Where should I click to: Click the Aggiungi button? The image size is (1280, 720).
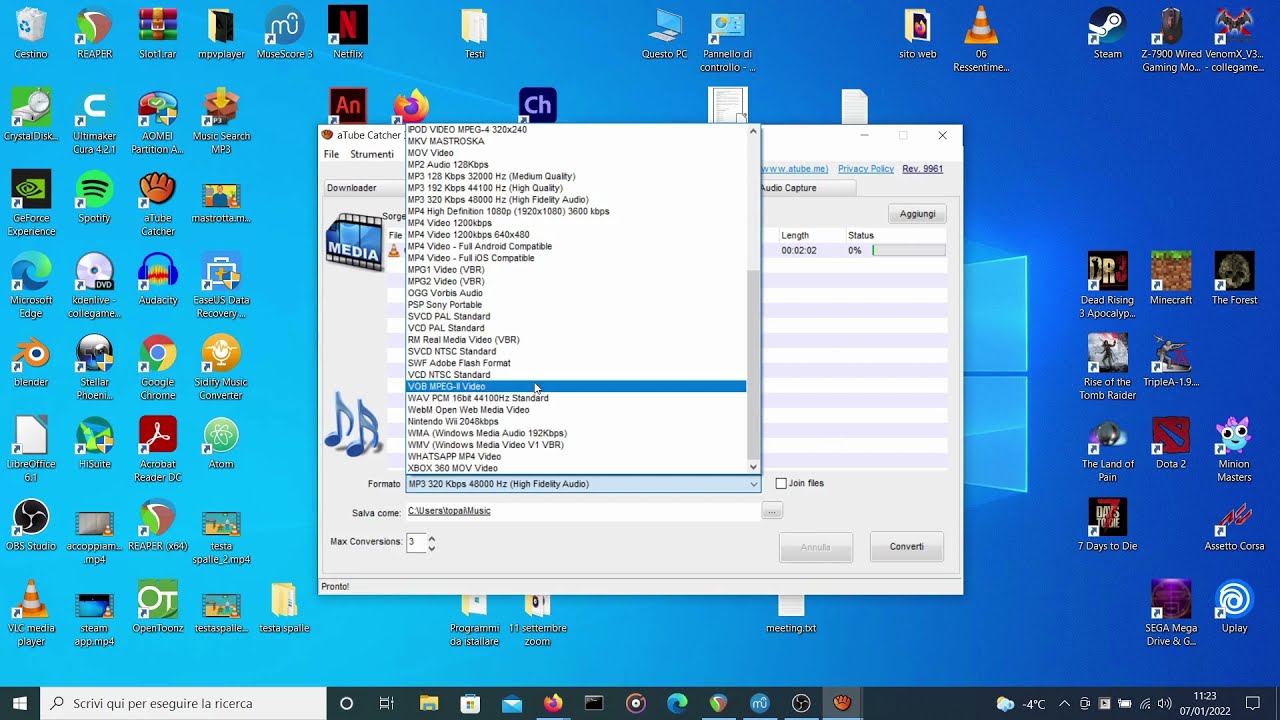click(x=917, y=214)
